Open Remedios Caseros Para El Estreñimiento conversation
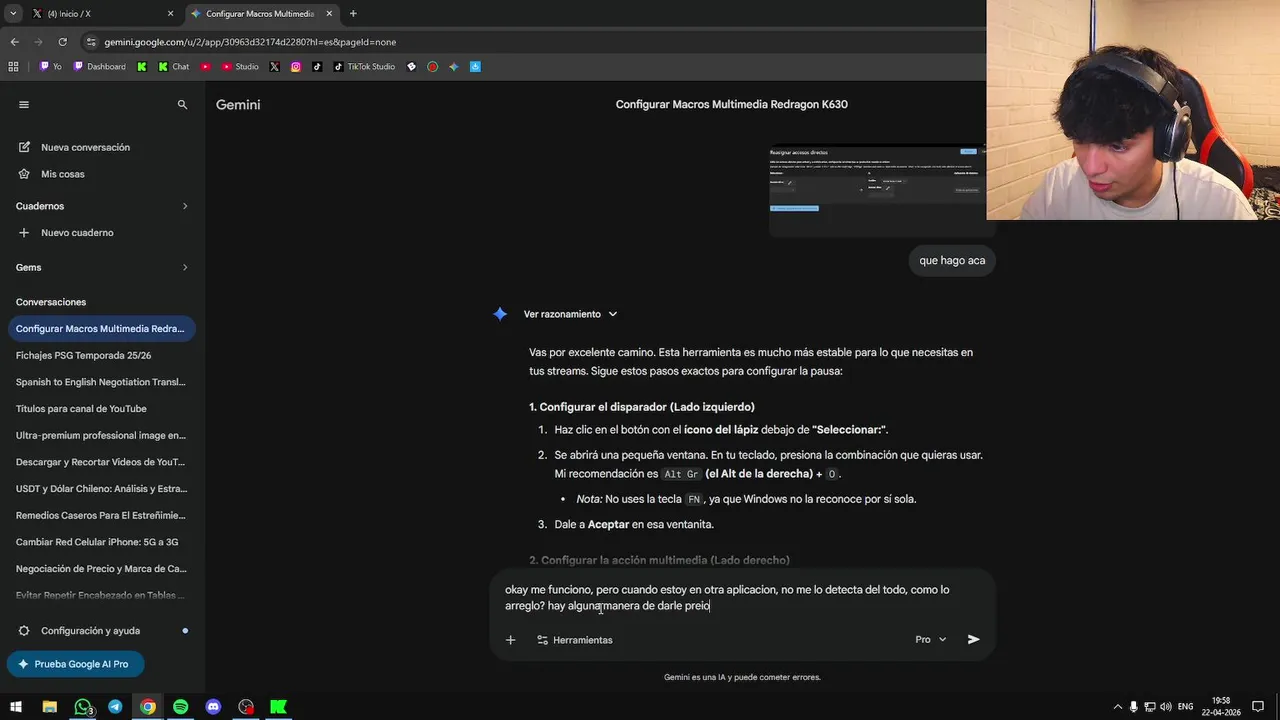 101,515
